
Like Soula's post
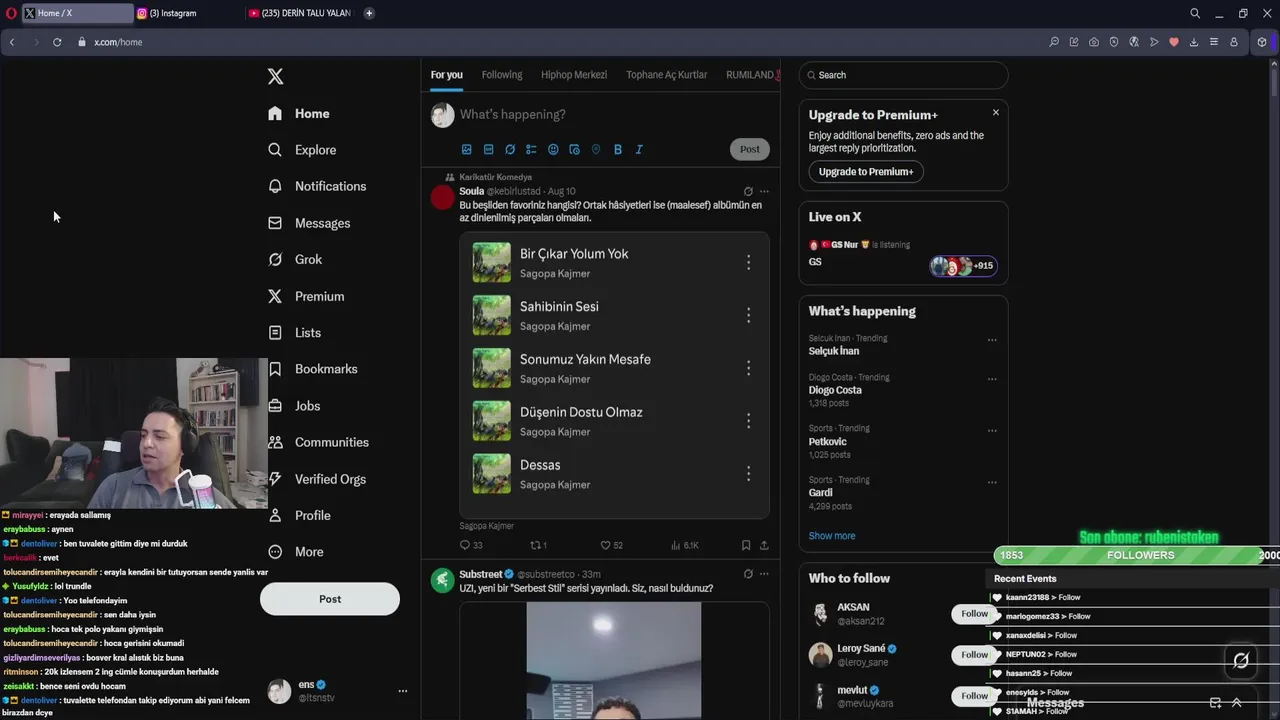[611, 545]
